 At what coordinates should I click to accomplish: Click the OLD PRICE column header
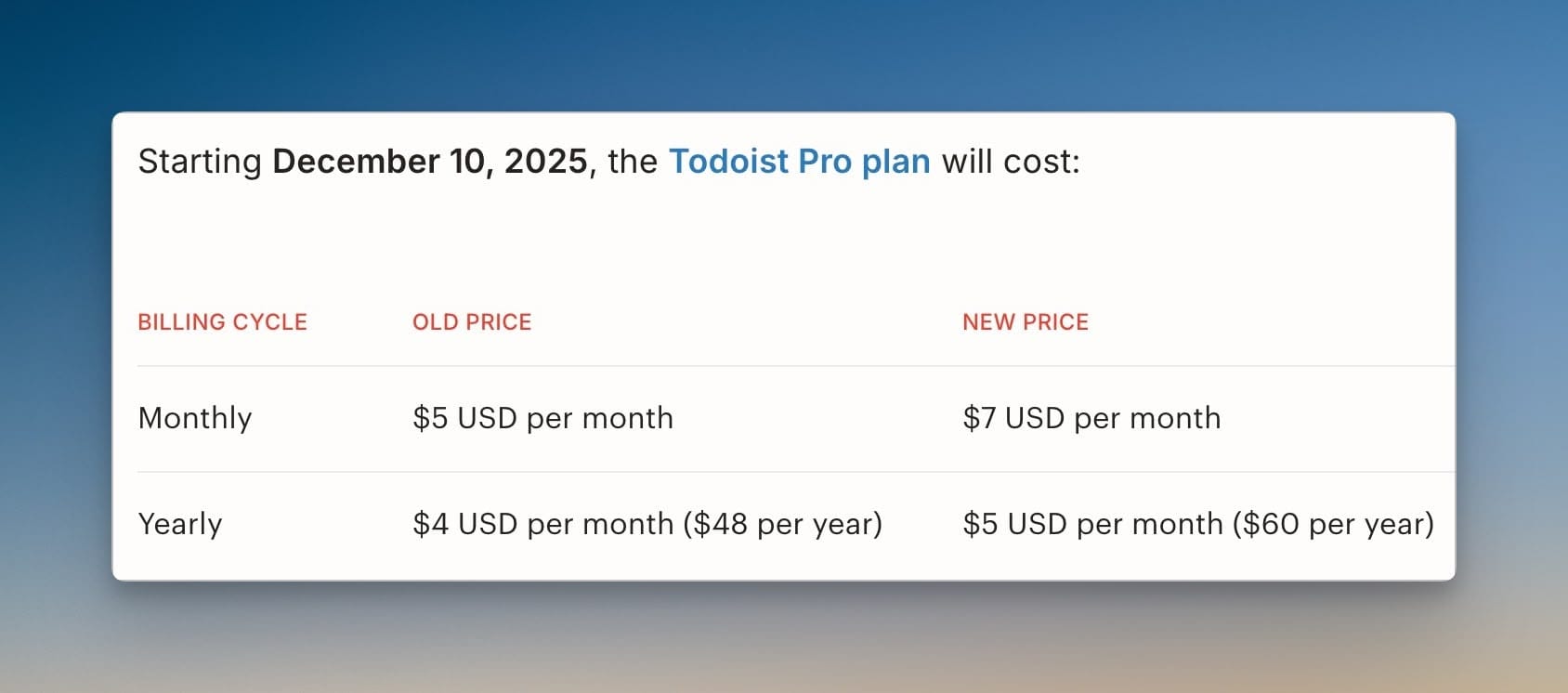pos(472,322)
